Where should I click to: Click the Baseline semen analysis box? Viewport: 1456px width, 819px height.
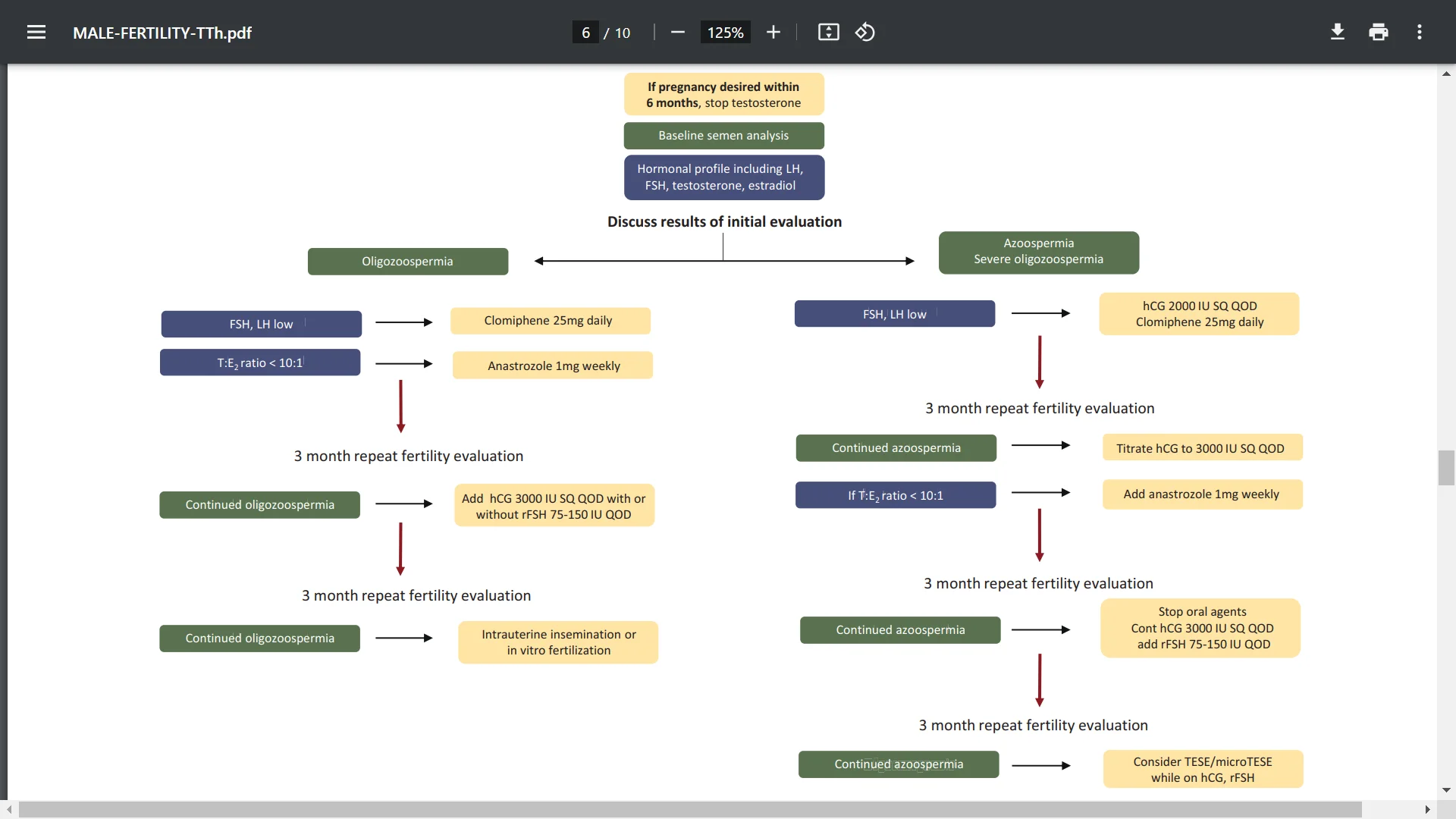pos(723,136)
